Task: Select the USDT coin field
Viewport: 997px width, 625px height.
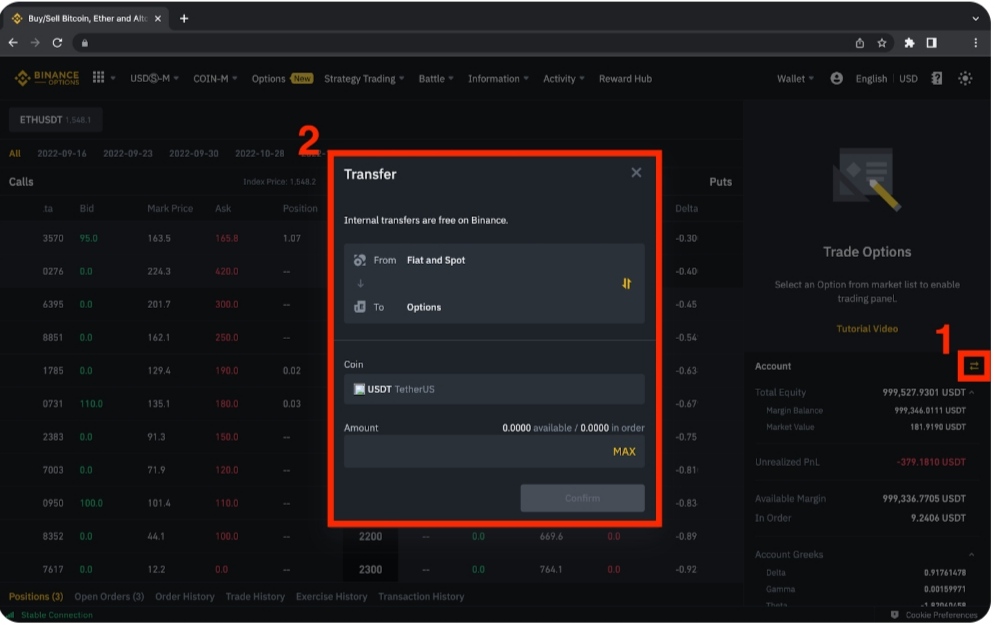Action: [x=494, y=389]
